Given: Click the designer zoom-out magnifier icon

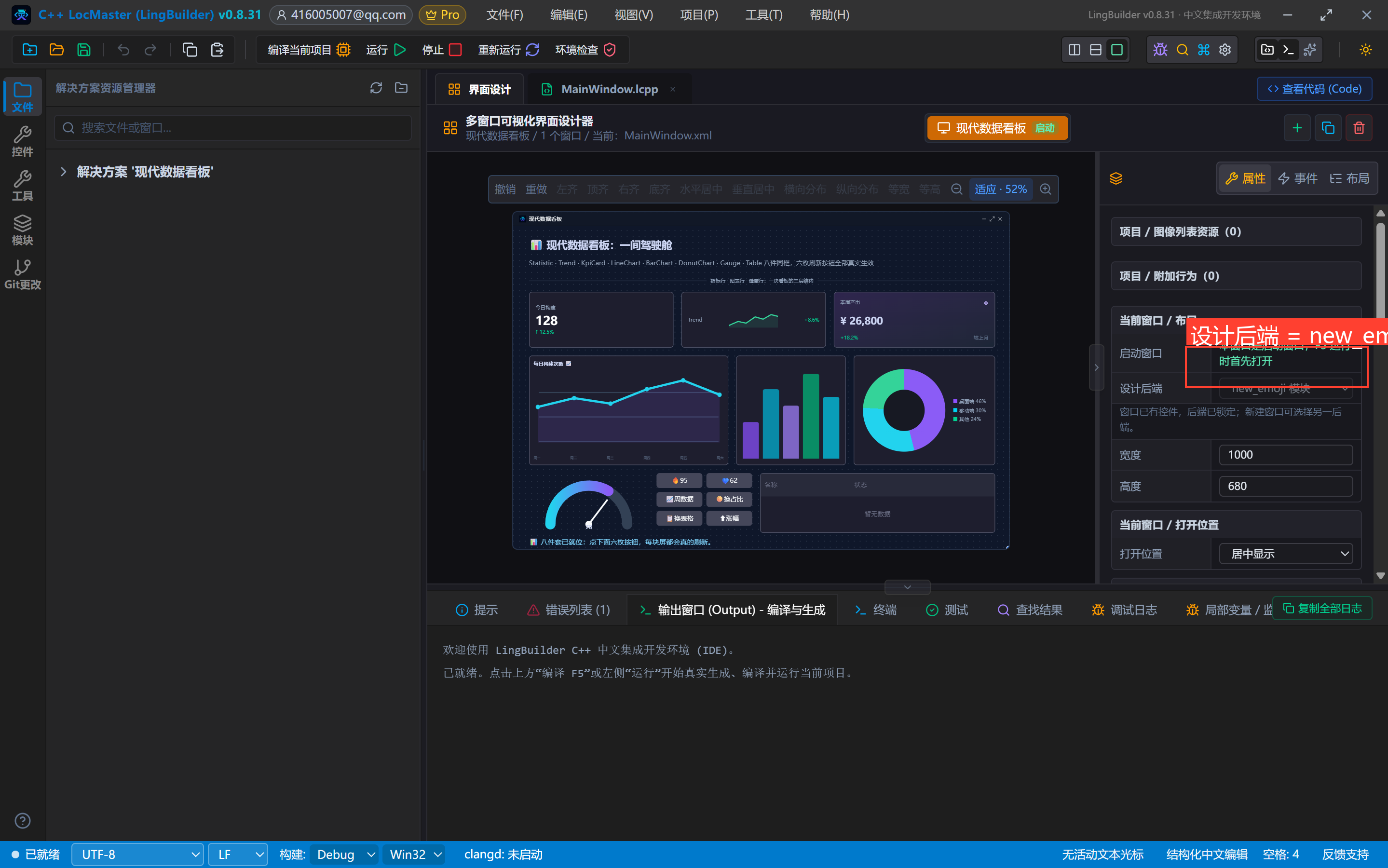Looking at the screenshot, I should pyautogui.click(x=956, y=190).
